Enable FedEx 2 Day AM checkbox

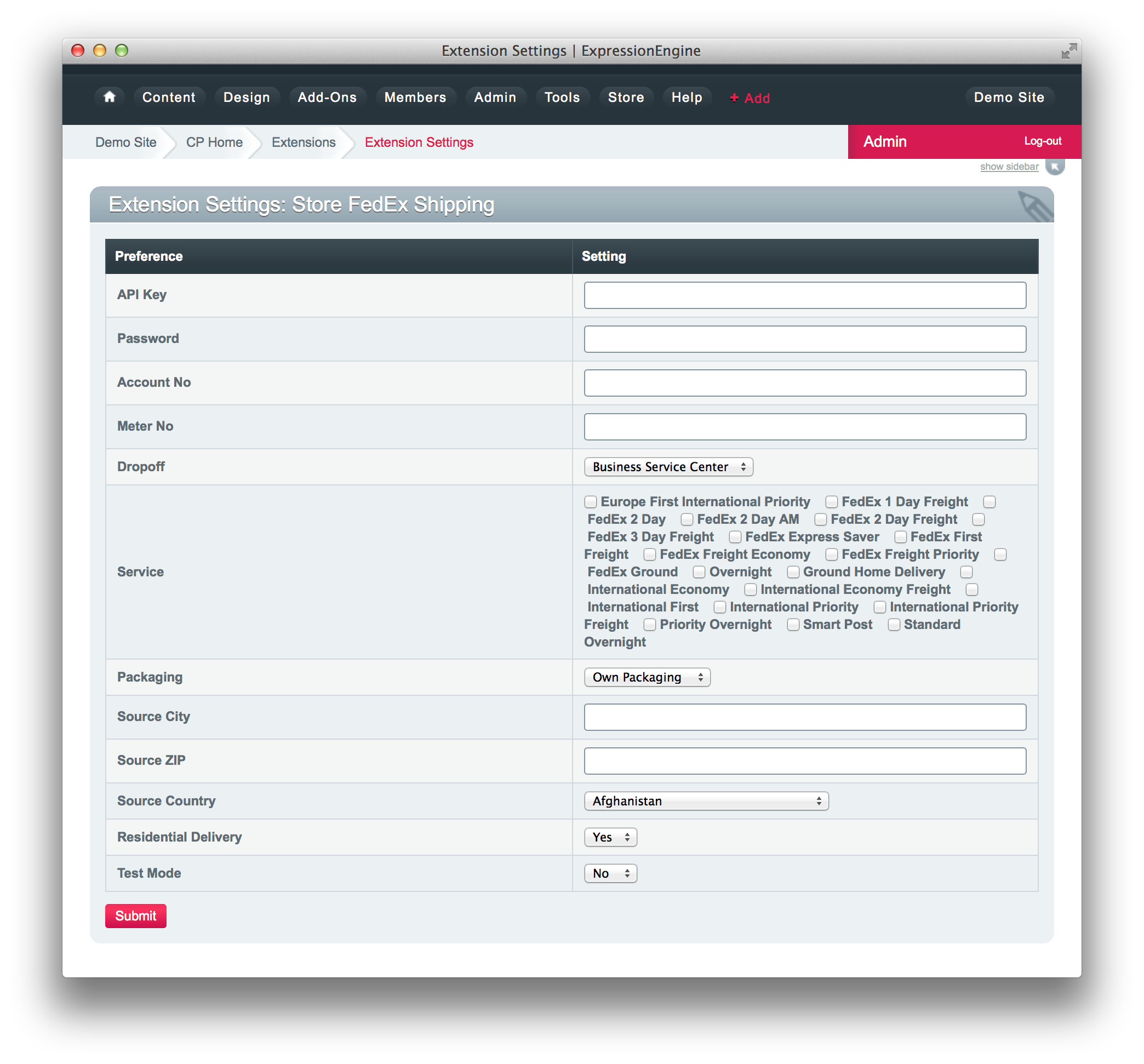click(x=687, y=519)
